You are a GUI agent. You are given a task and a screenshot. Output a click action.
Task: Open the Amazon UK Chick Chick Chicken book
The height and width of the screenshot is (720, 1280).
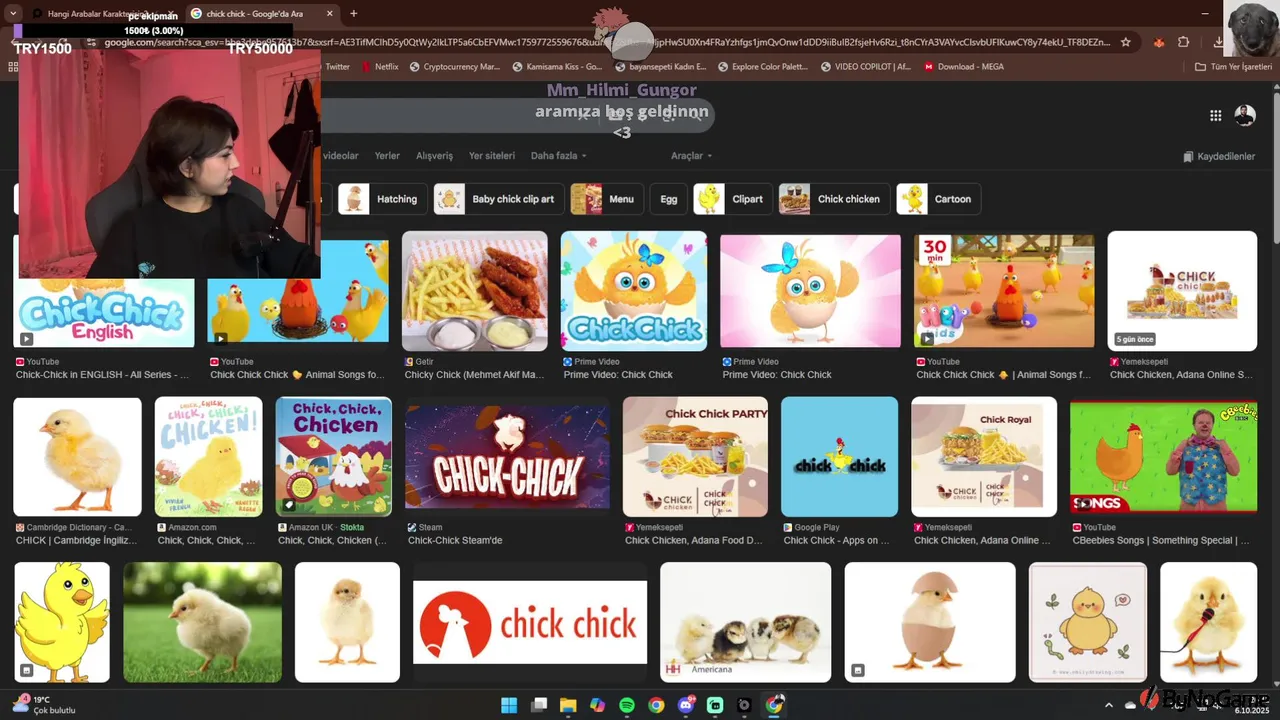pyautogui.click(x=334, y=457)
